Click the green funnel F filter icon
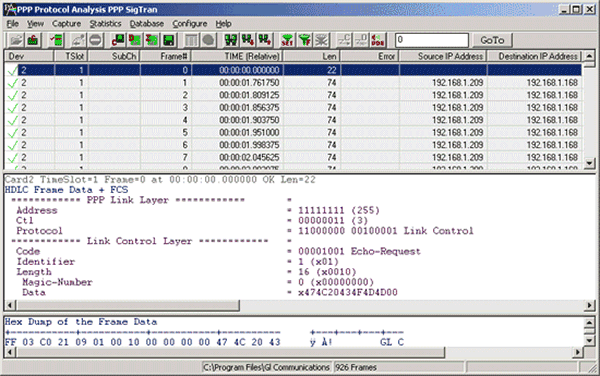Image resolution: width=600 pixels, height=376 pixels. click(305, 40)
